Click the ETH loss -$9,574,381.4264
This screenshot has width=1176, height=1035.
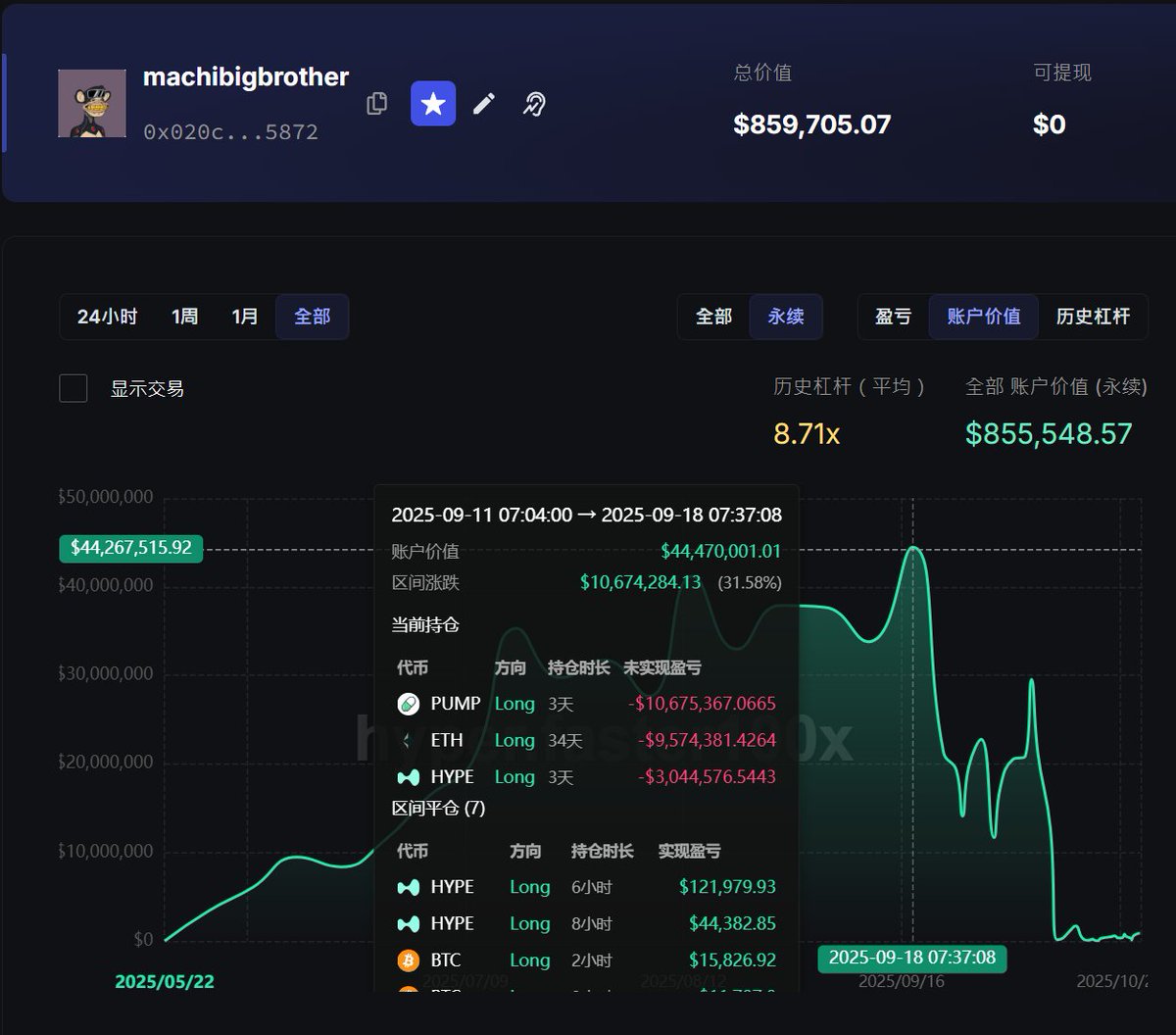706,740
